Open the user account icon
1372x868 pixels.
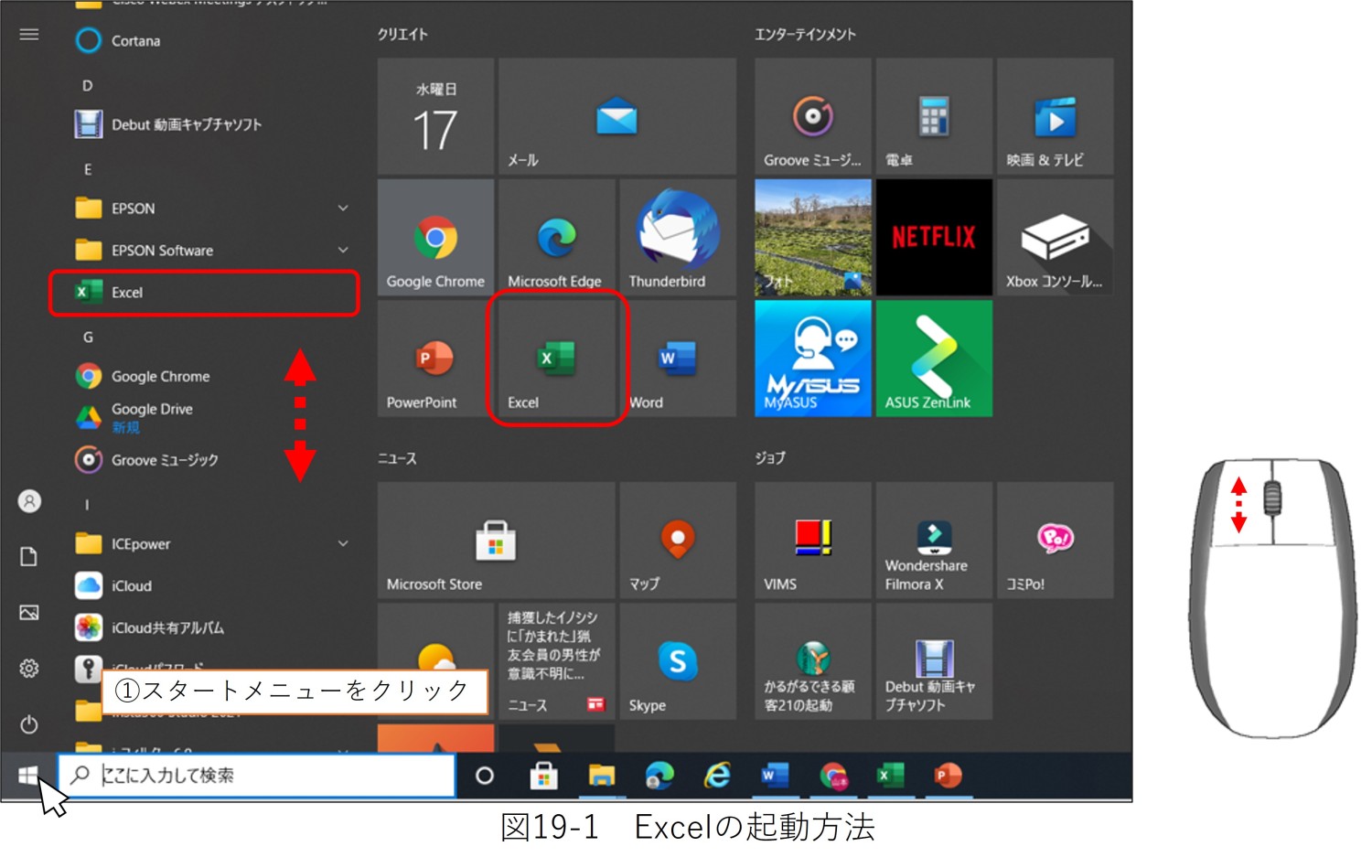pos(29,501)
